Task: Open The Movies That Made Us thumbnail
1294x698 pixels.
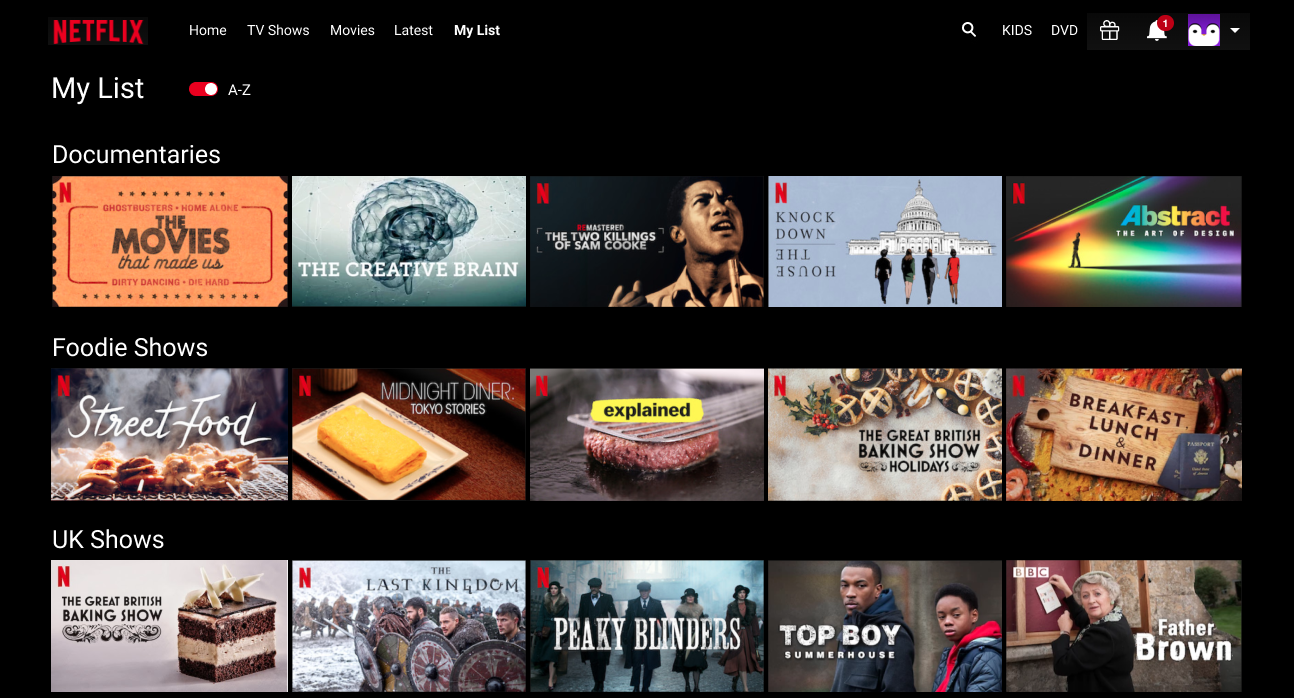Action: pyautogui.click(x=170, y=242)
